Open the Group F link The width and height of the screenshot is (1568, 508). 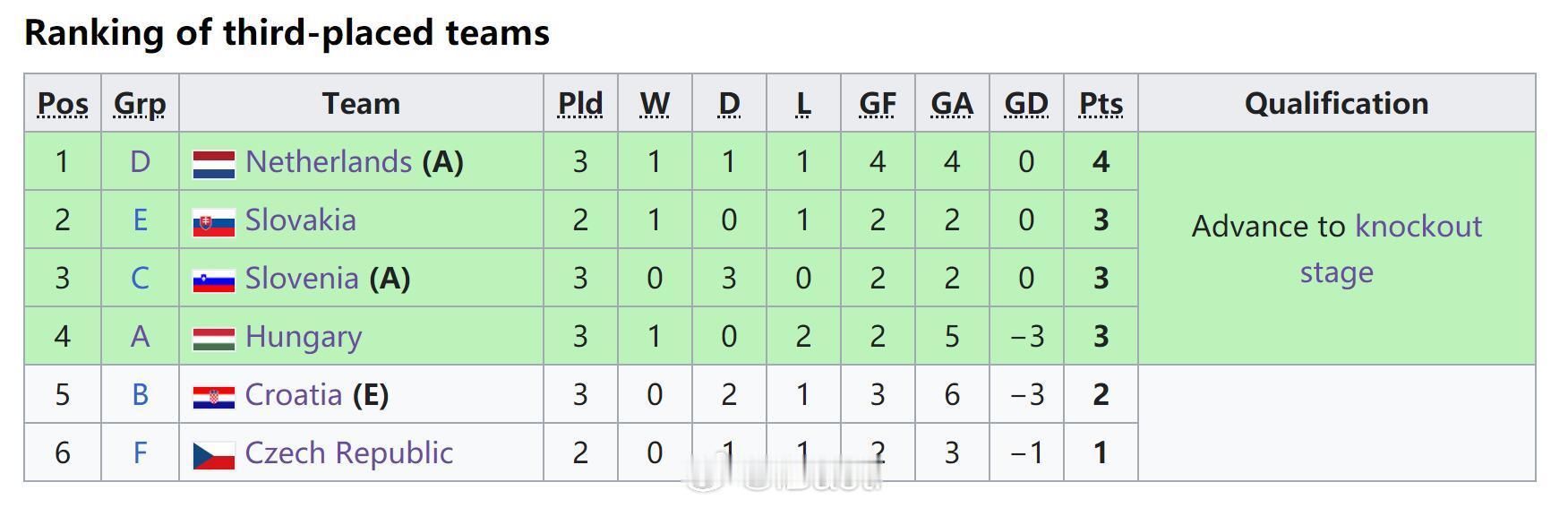[140, 453]
